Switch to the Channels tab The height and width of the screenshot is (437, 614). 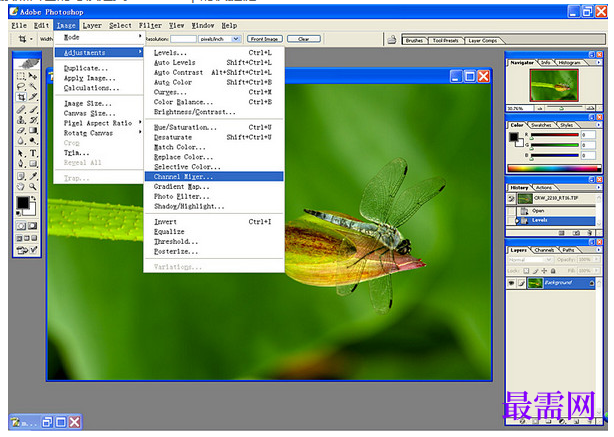(544, 250)
